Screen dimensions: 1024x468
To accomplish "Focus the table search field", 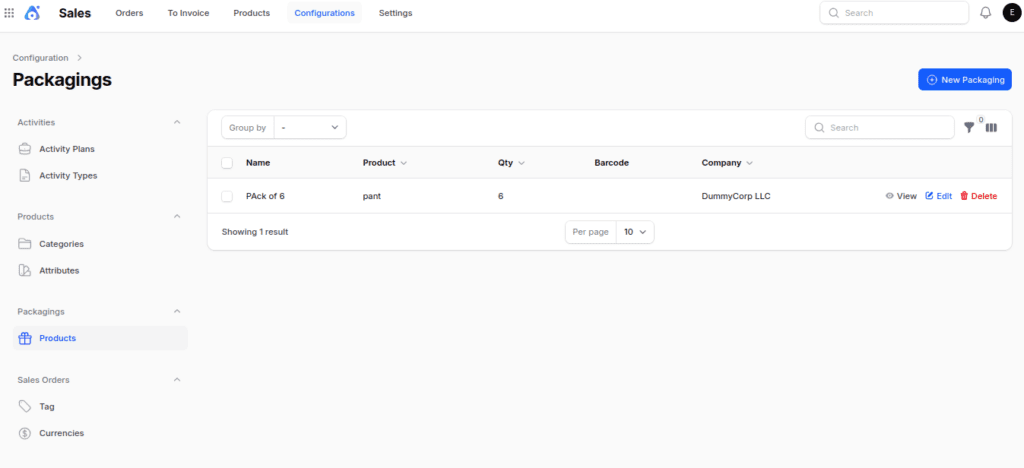I will point(880,127).
